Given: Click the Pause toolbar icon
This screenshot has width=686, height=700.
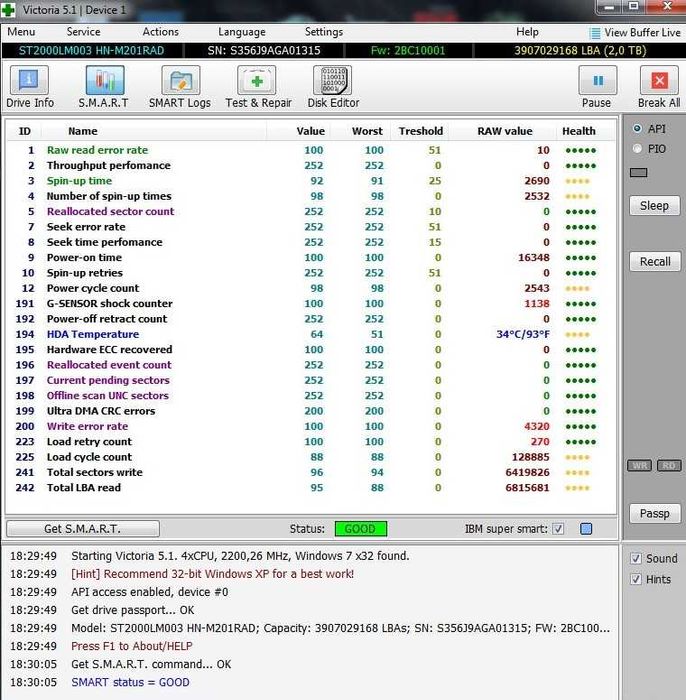Looking at the screenshot, I should tap(598, 80).
